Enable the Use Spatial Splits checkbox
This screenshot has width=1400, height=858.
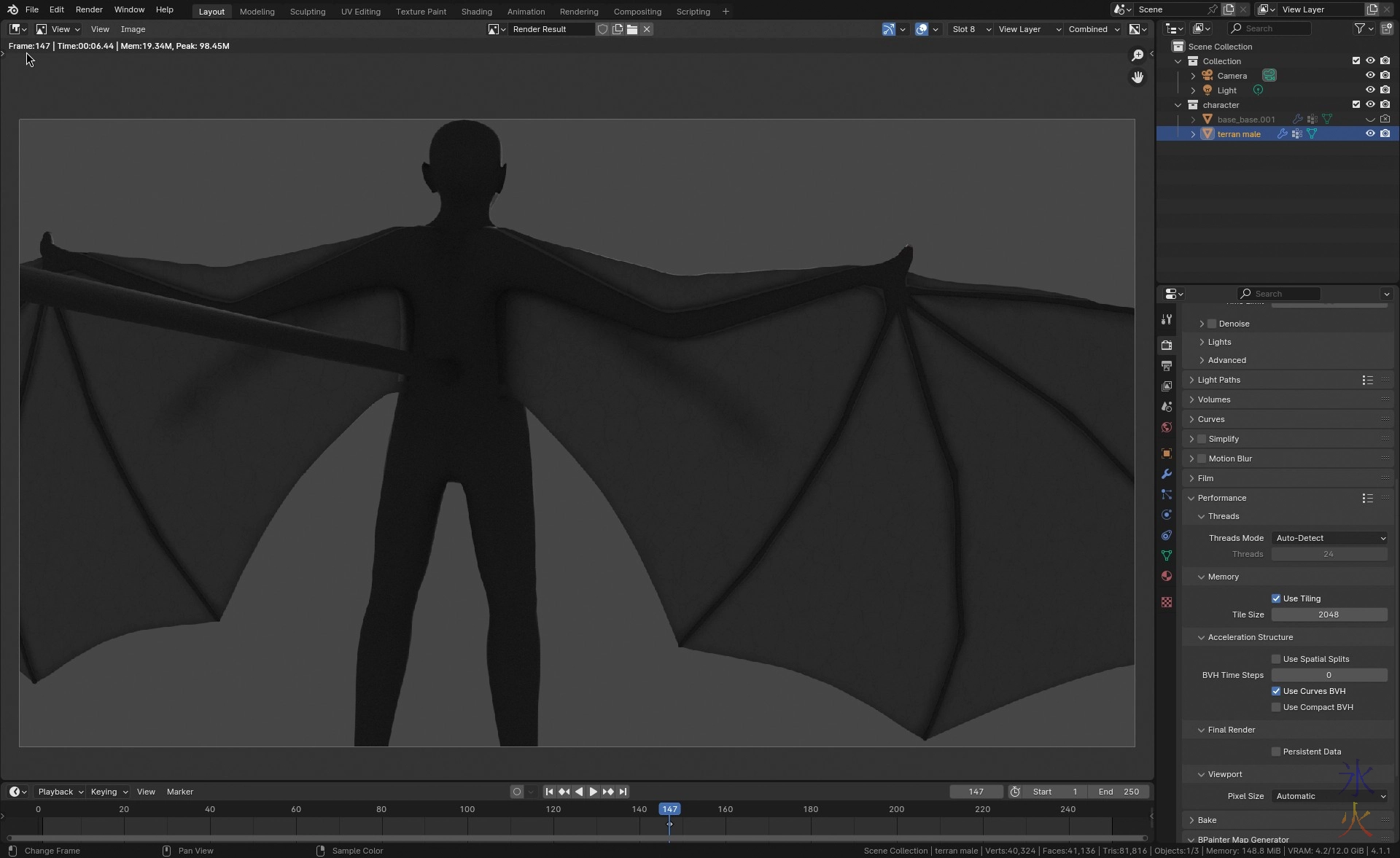tap(1276, 659)
